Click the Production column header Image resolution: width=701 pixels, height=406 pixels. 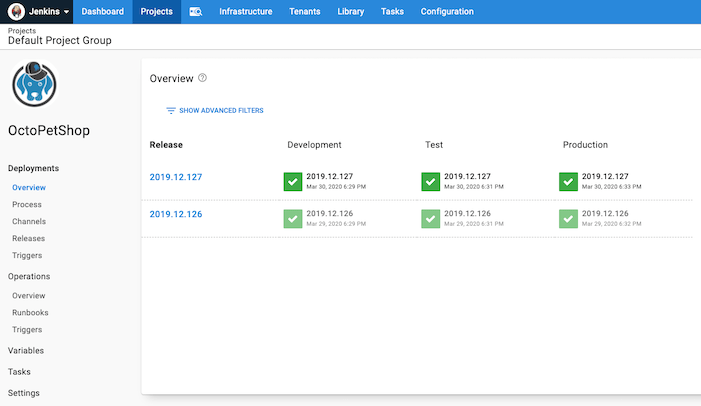click(585, 145)
